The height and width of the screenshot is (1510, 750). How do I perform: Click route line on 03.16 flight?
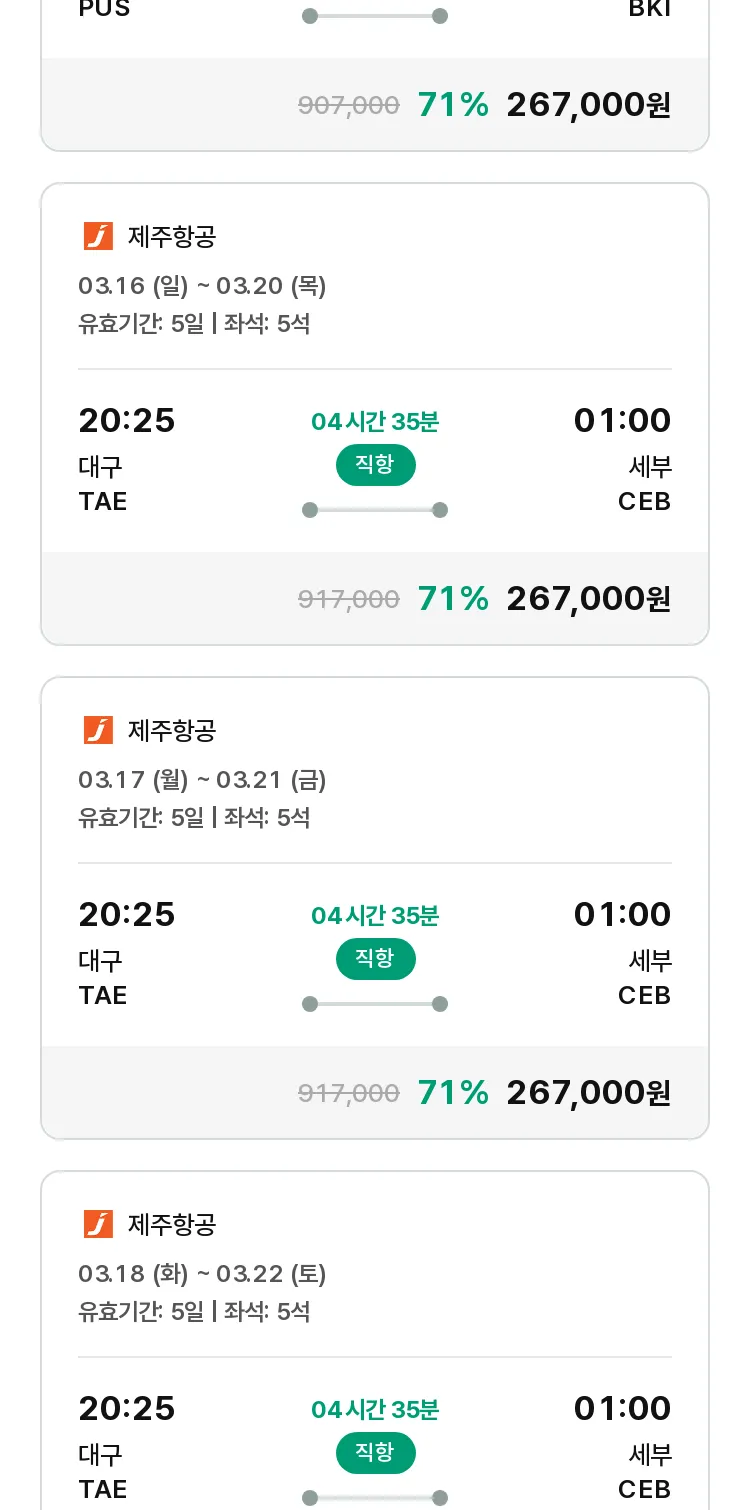[375, 510]
